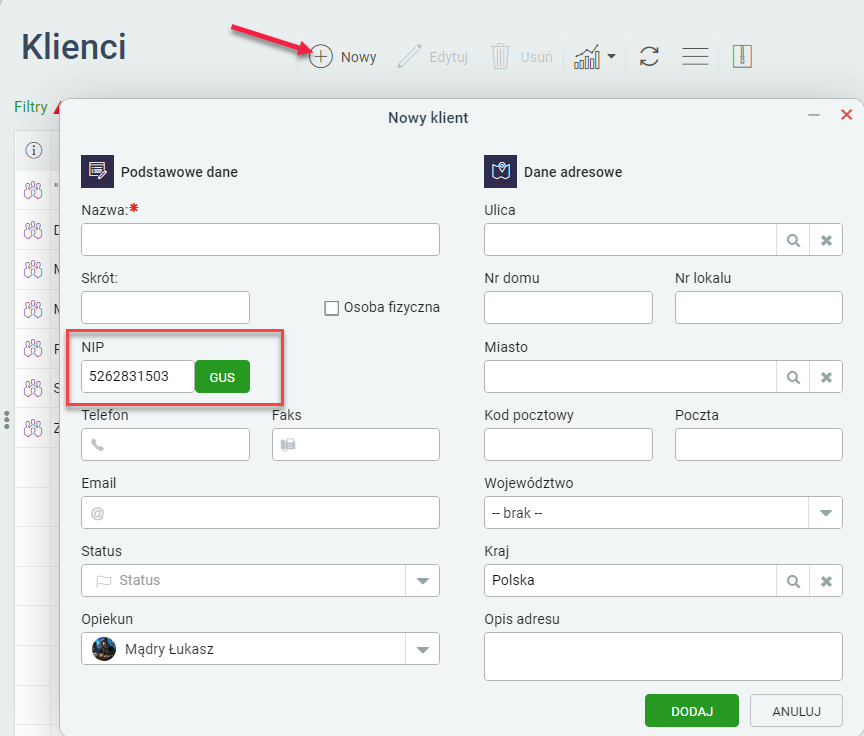
Task: Click the green GUS button
Action: click(222, 377)
